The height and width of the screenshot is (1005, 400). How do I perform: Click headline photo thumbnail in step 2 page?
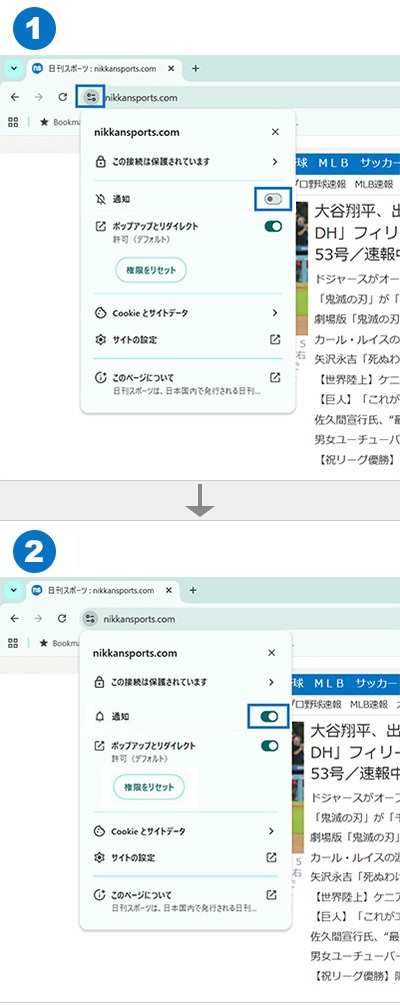pos(298,787)
